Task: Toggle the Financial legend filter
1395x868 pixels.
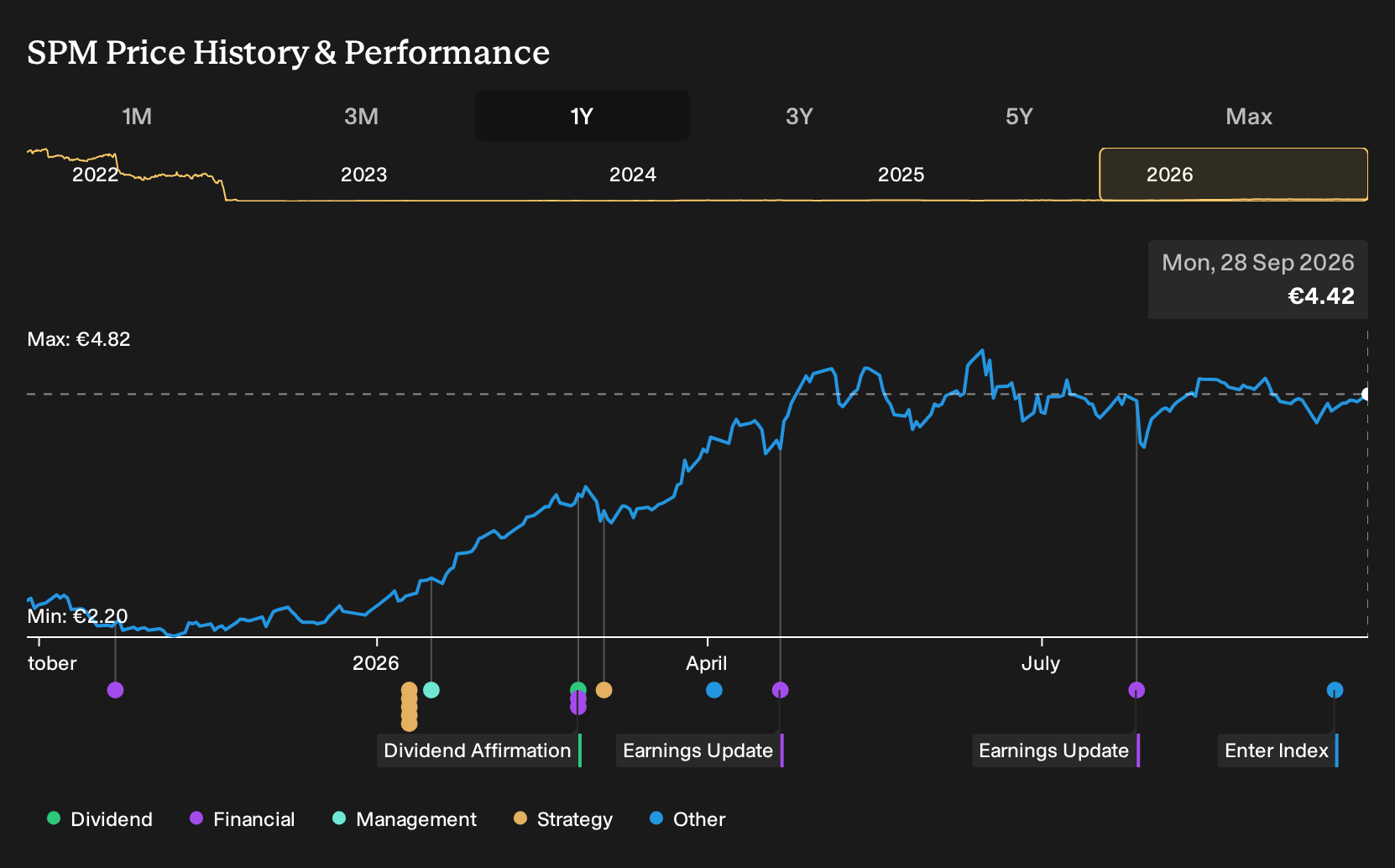Action: [x=242, y=819]
